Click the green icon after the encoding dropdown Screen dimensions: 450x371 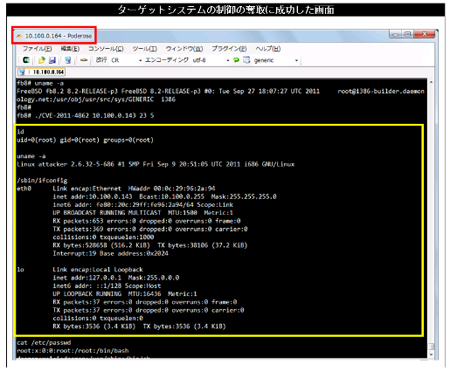[236, 60]
